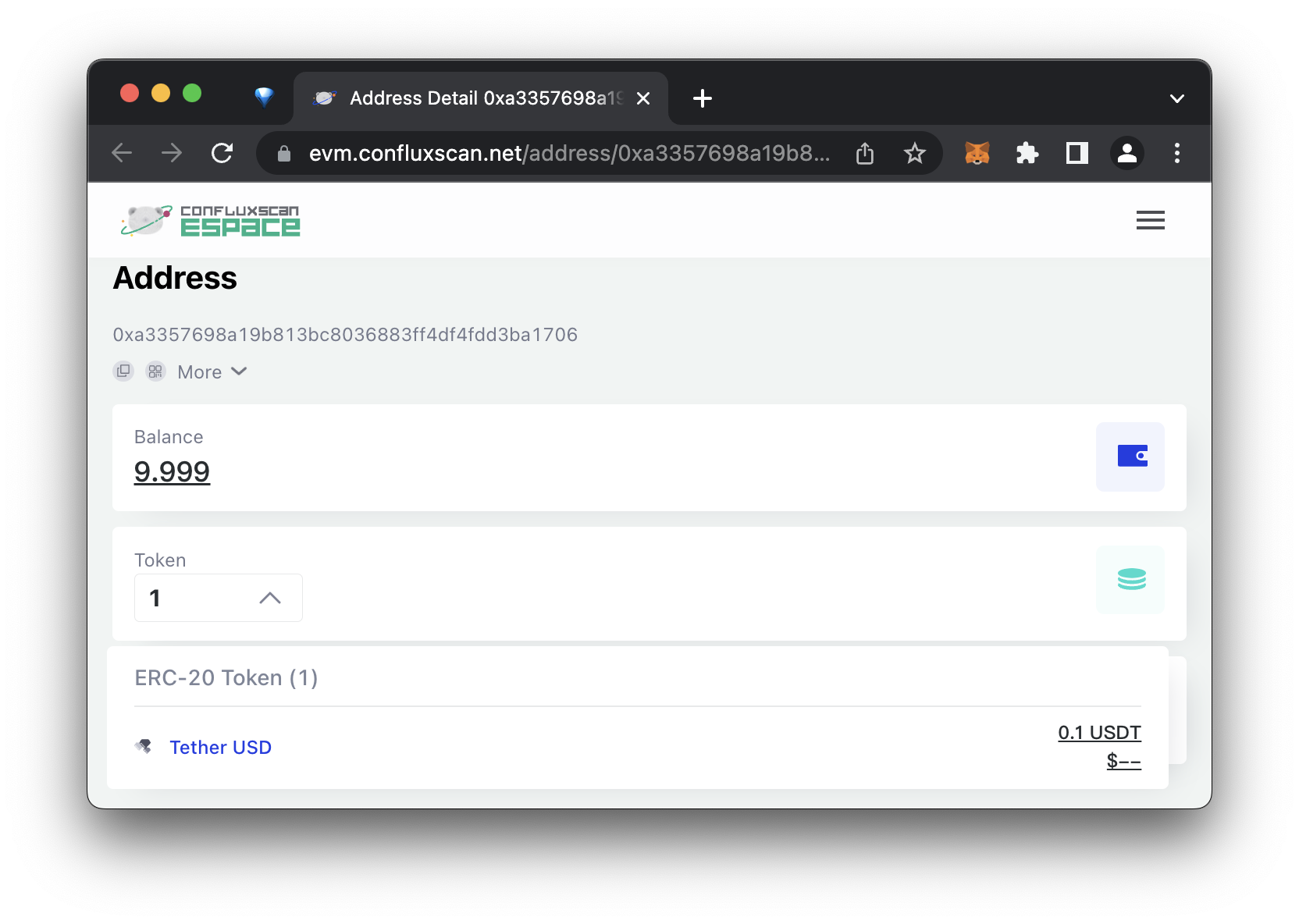Click the sidebar panel icon near profile
The width and height of the screenshot is (1299, 924).
(x=1077, y=153)
